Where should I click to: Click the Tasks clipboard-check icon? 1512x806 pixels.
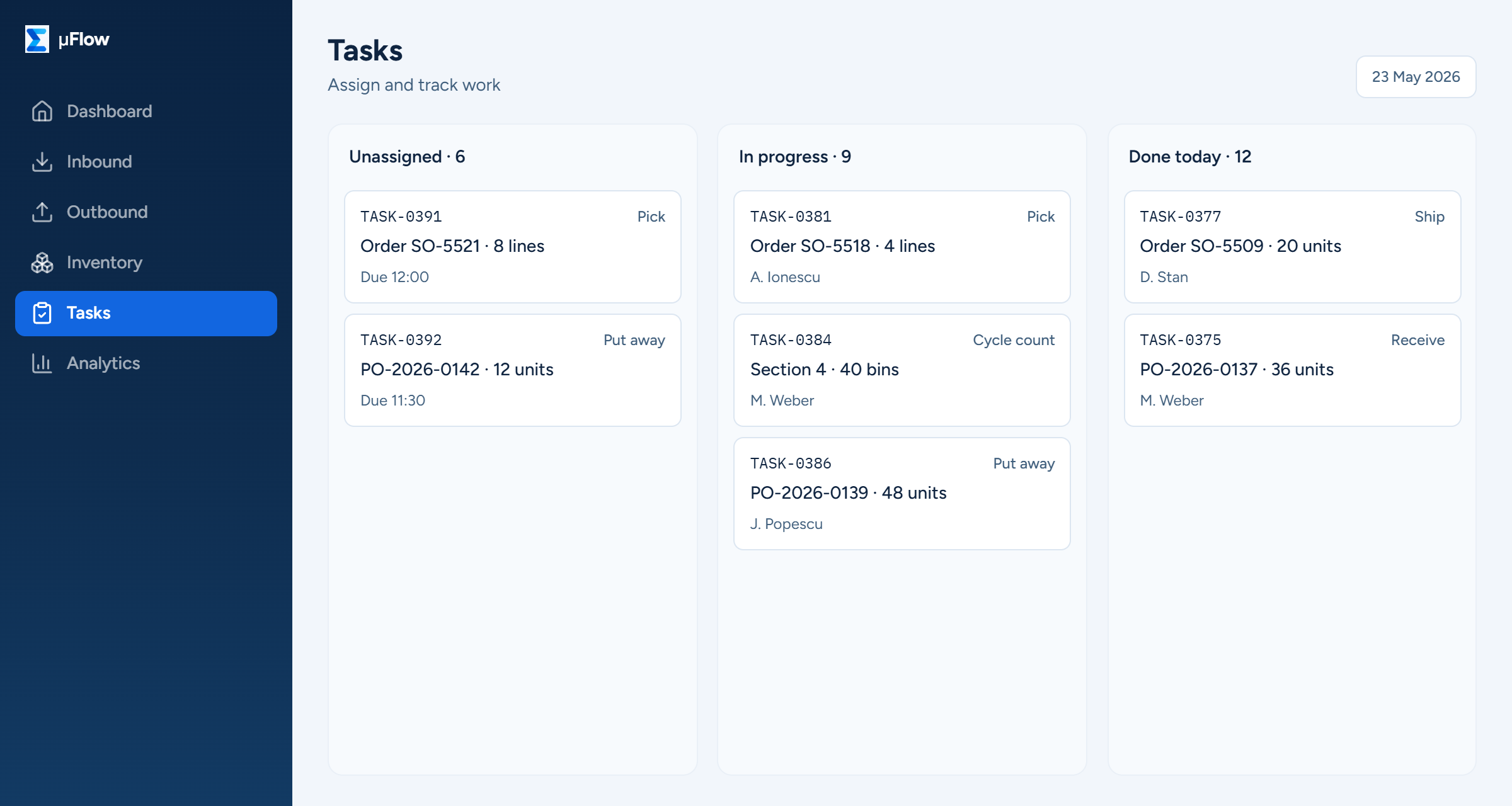point(42,313)
